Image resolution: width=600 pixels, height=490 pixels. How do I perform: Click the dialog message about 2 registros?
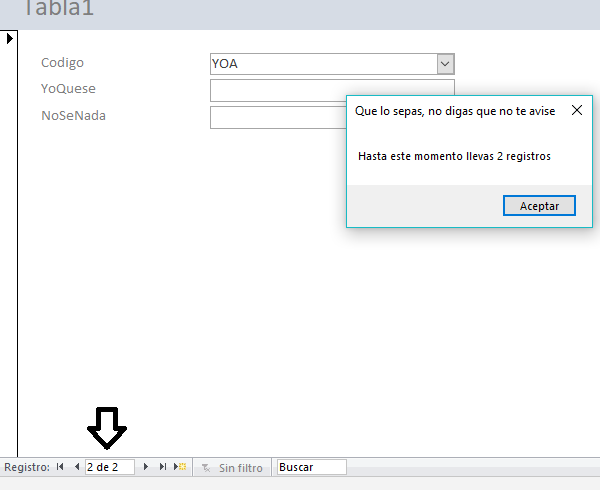coord(454,156)
